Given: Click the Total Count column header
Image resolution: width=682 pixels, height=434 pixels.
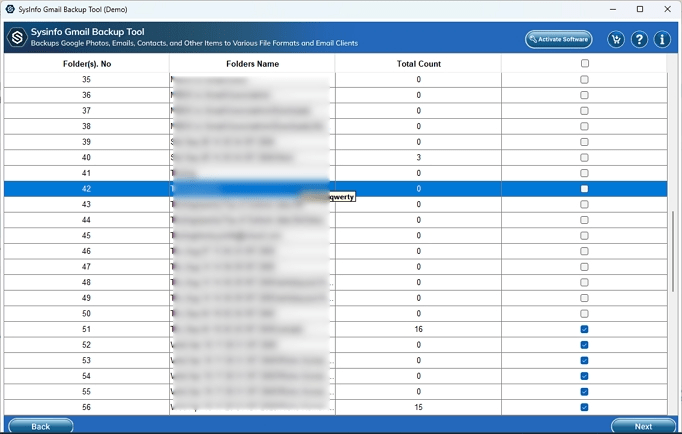Looking at the screenshot, I should pyautogui.click(x=418, y=64).
